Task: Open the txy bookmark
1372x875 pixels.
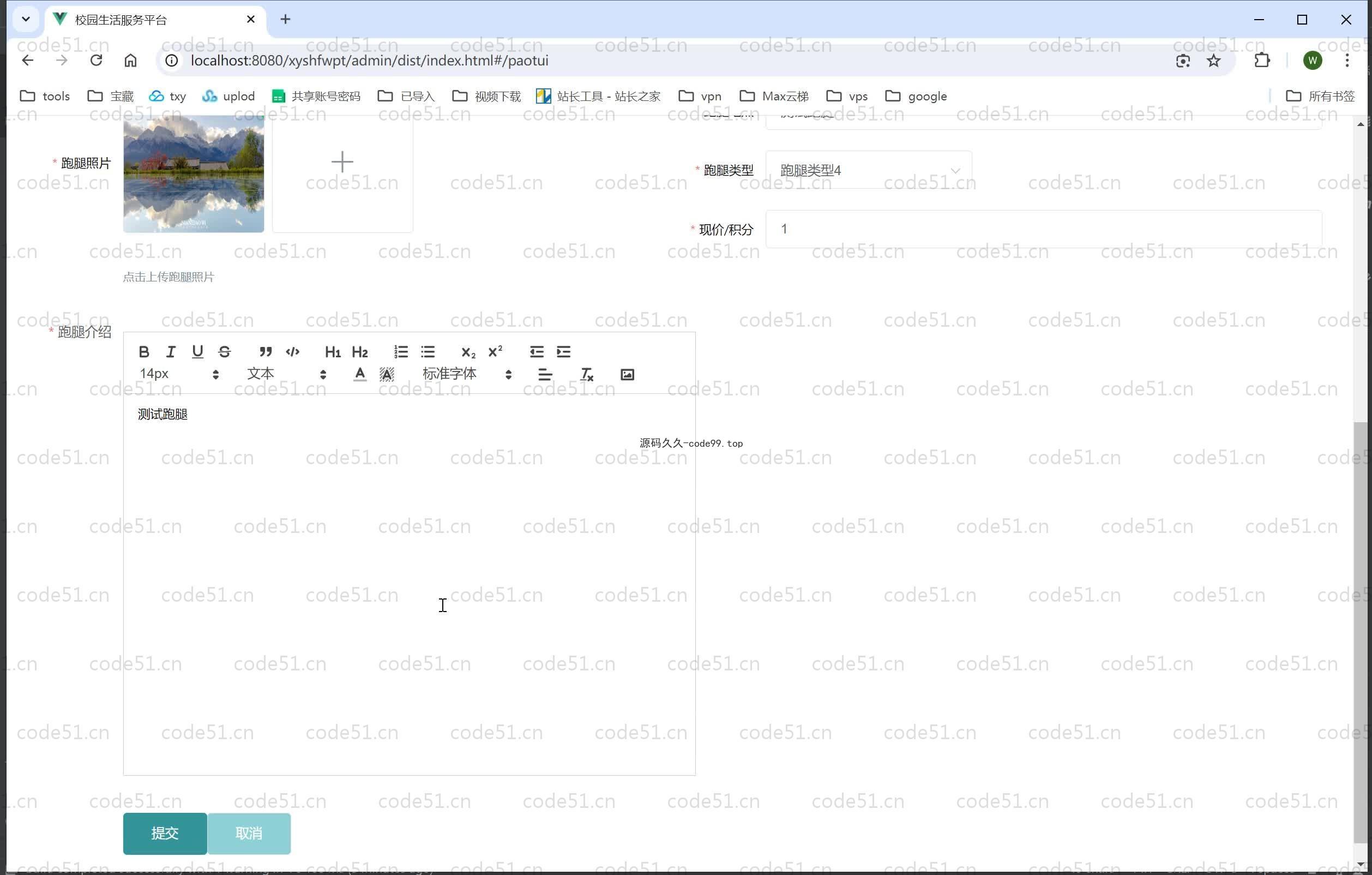Action: [x=167, y=97]
